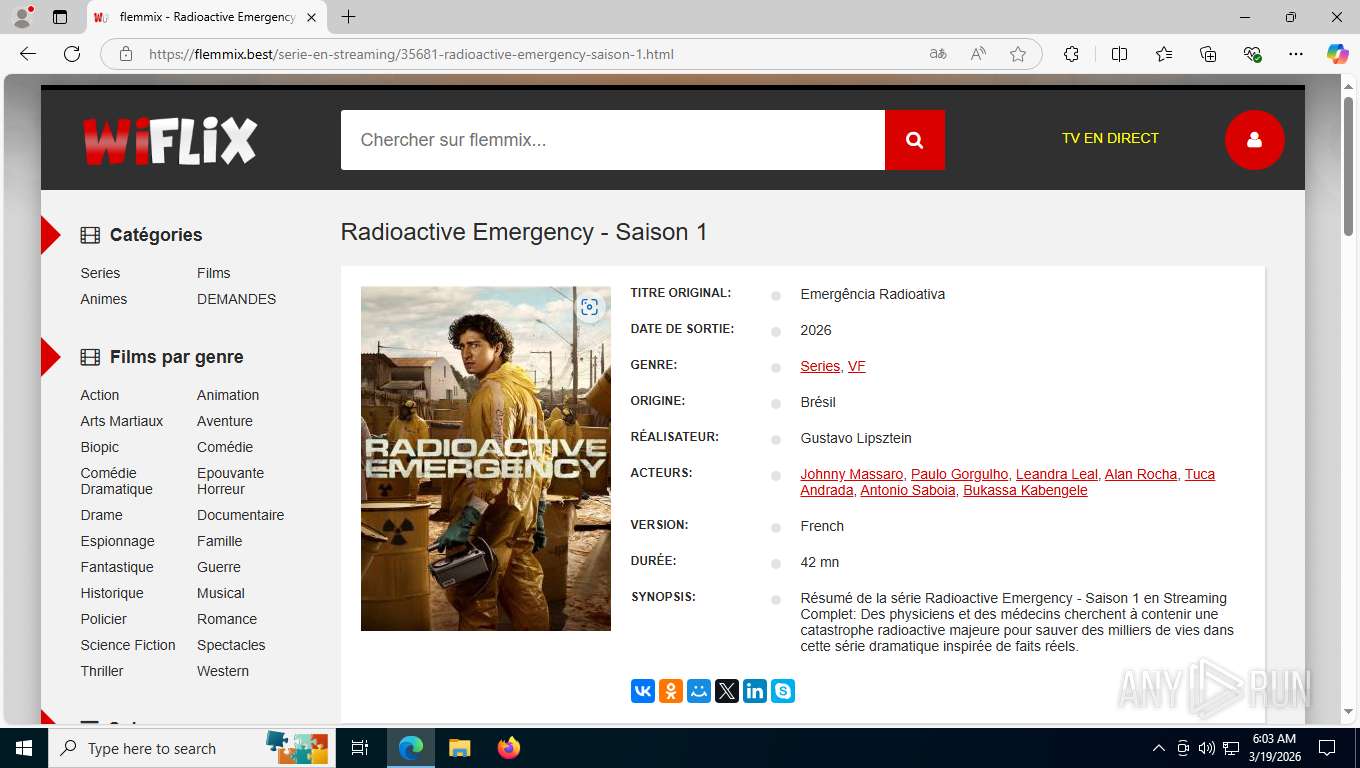Share on Skype icon
Viewport: 1360px width, 768px height.
pyautogui.click(x=783, y=691)
